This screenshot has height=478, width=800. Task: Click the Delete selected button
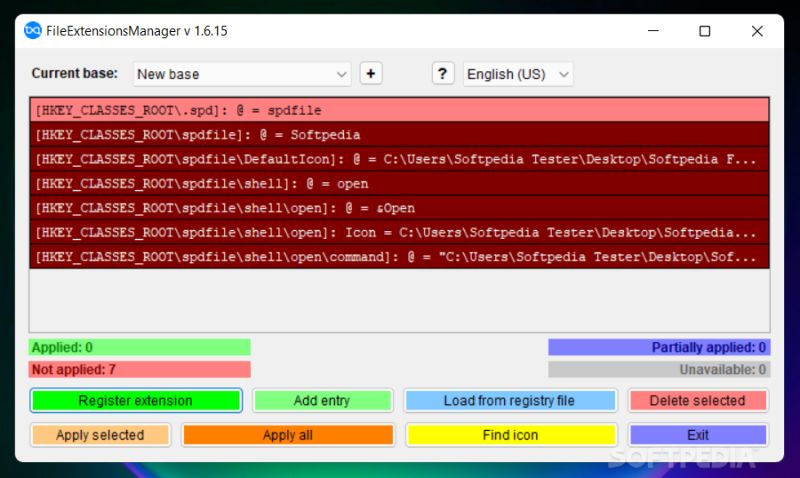[x=697, y=400]
